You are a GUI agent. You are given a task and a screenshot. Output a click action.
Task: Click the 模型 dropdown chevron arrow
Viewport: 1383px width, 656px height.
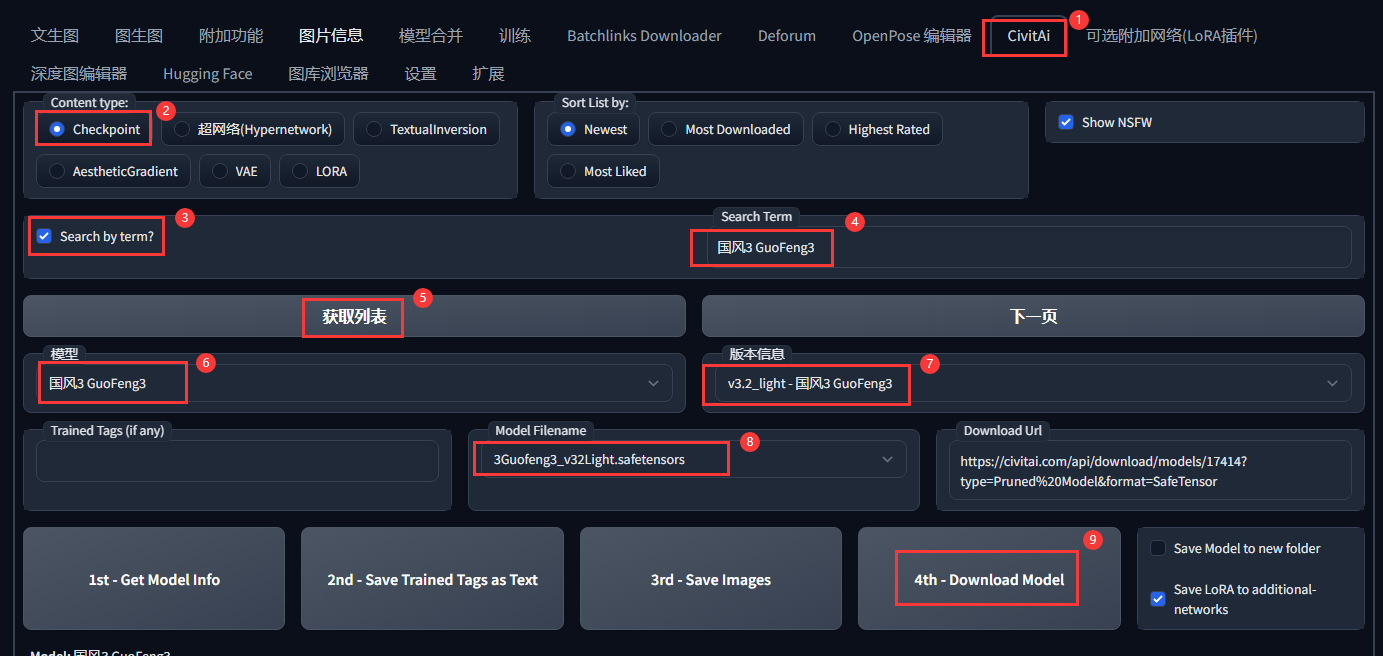tap(653, 383)
